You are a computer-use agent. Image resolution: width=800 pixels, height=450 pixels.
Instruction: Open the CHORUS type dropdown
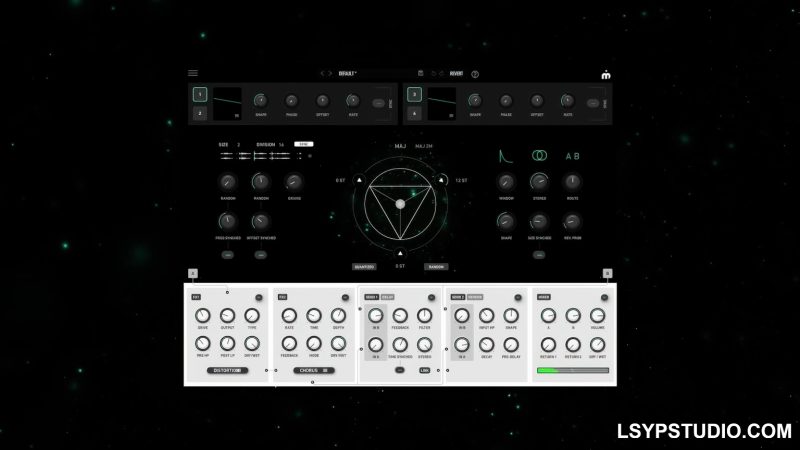[x=314, y=370]
